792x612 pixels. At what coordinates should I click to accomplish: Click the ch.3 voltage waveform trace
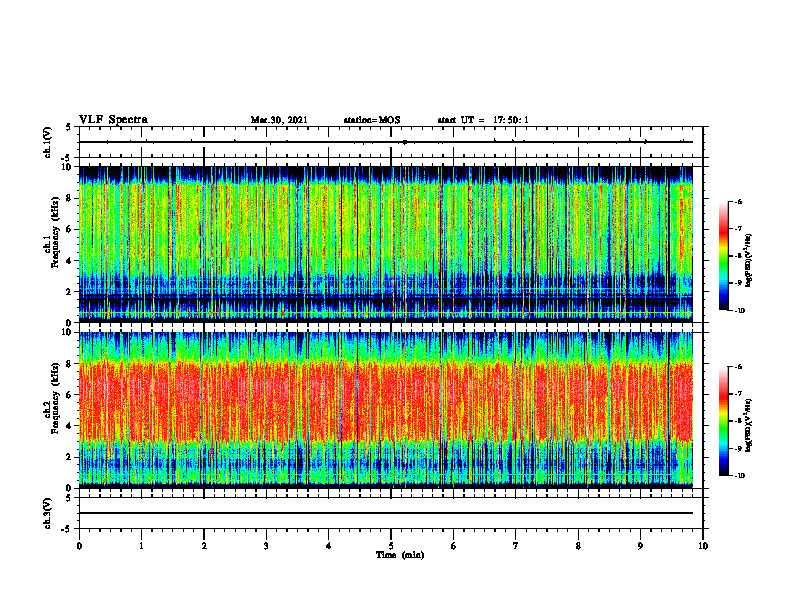(x=385, y=513)
